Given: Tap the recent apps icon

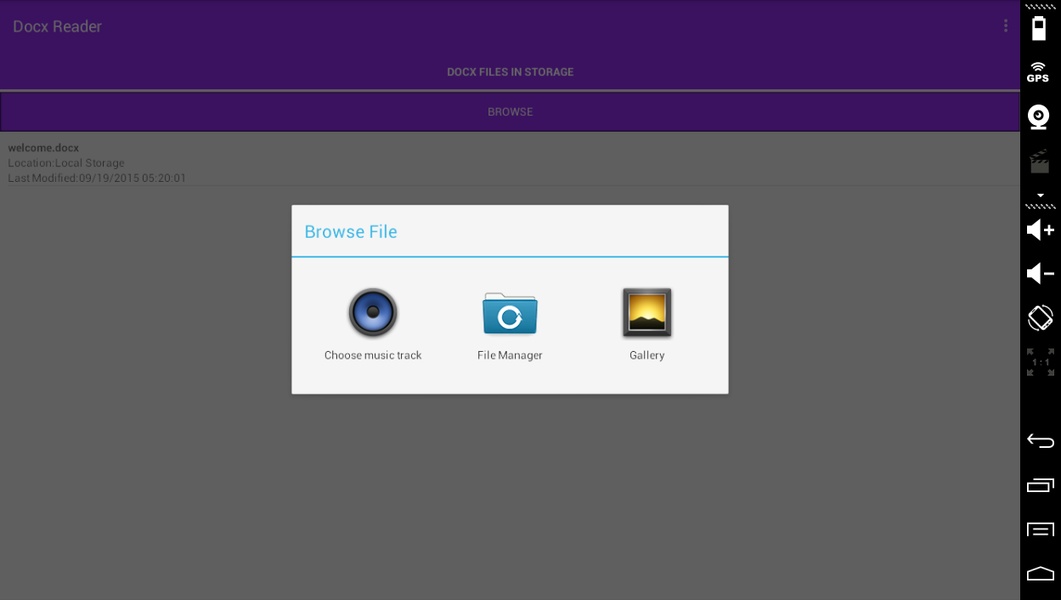Looking at the screenshot, I should pyautogui.click(x=1040, y=485).
